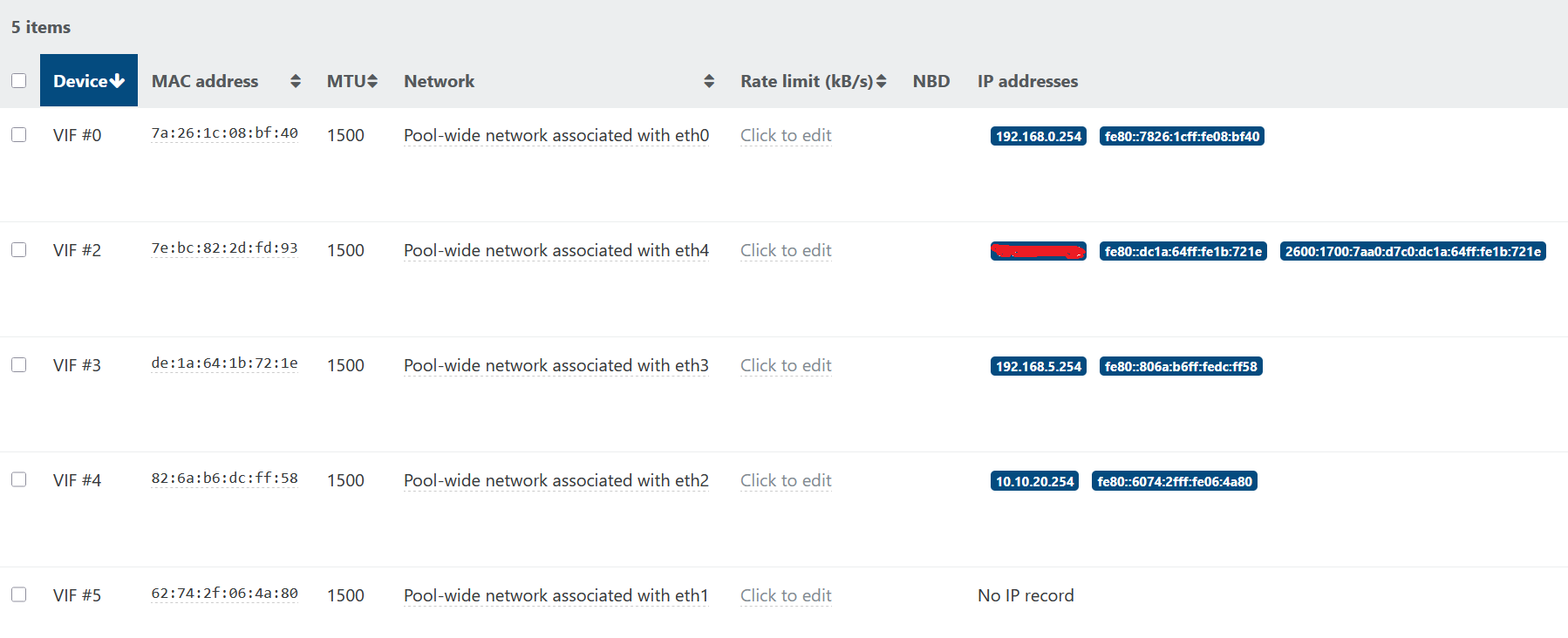This screenshot has width=1568, height=638.
Task: Select the VIF #3 row checkbox
Action: tap(18, 365)
